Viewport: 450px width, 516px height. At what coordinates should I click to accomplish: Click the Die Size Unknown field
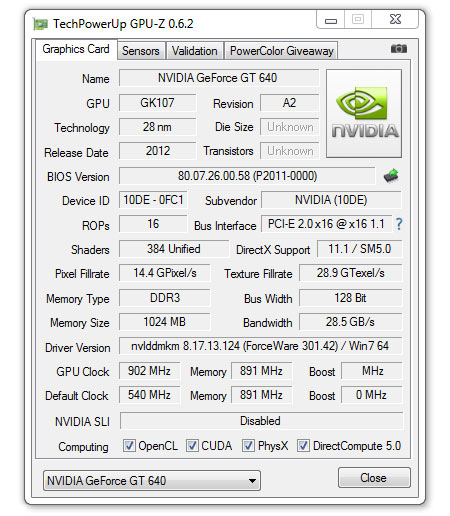pyautogui.click(x=289, y=127)
